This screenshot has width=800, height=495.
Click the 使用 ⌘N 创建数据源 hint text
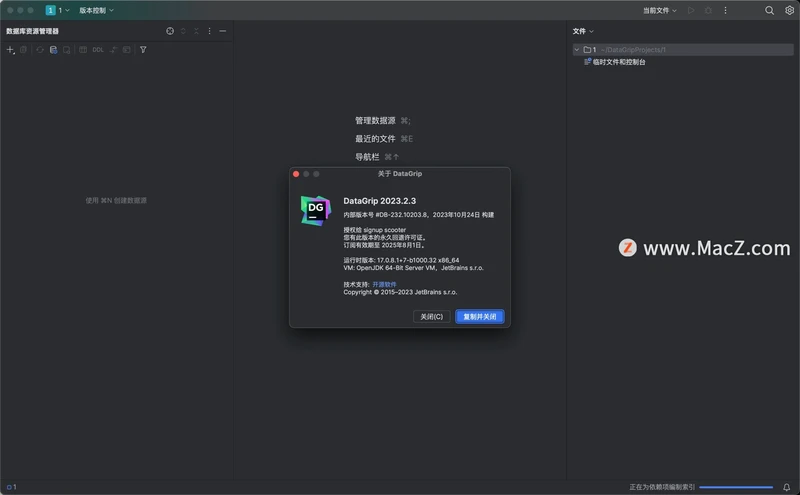(x=116, y=201)
